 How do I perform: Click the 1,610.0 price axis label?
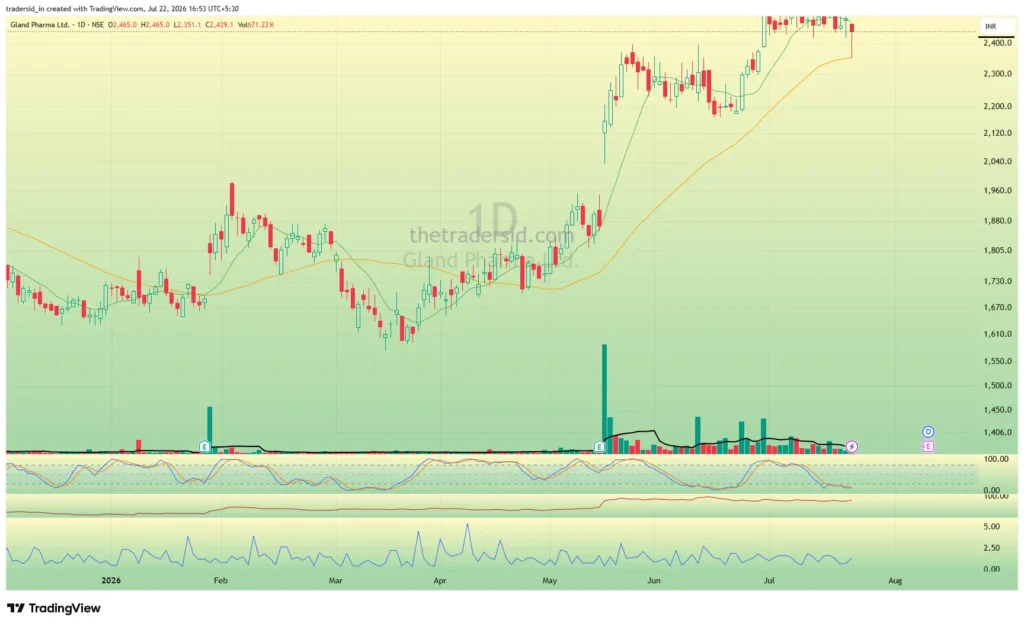997,334
